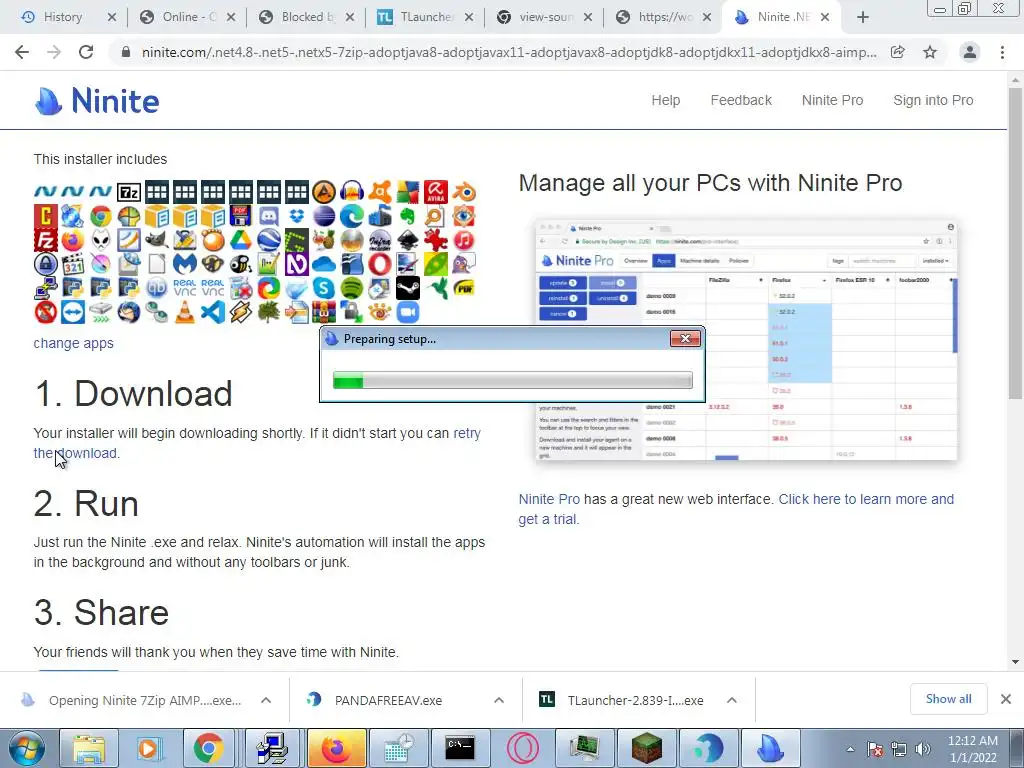
Task: Click the Spotify icon
Action: (352, 288)
